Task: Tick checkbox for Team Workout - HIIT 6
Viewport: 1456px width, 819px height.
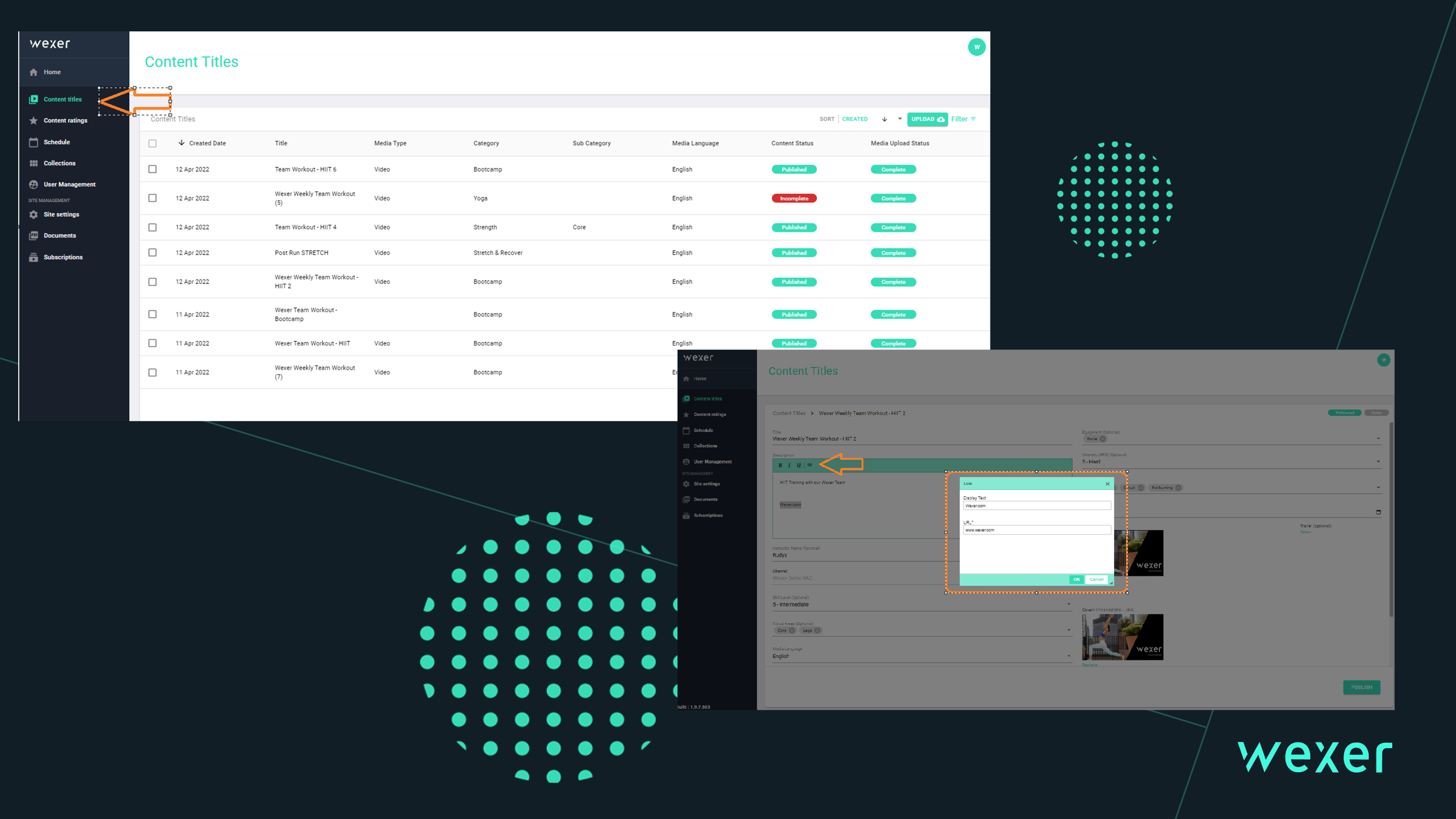Action: 152,169
